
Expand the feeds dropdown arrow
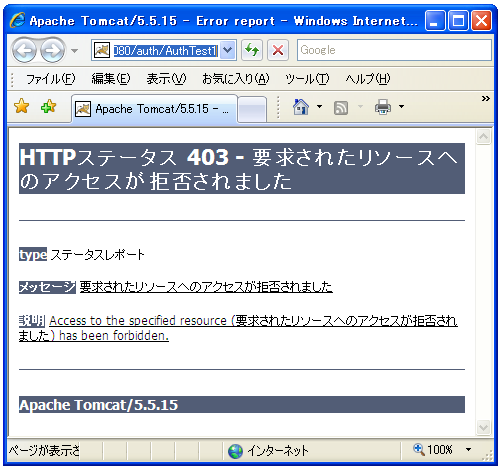pyautogui.click(x=360, y=107)
